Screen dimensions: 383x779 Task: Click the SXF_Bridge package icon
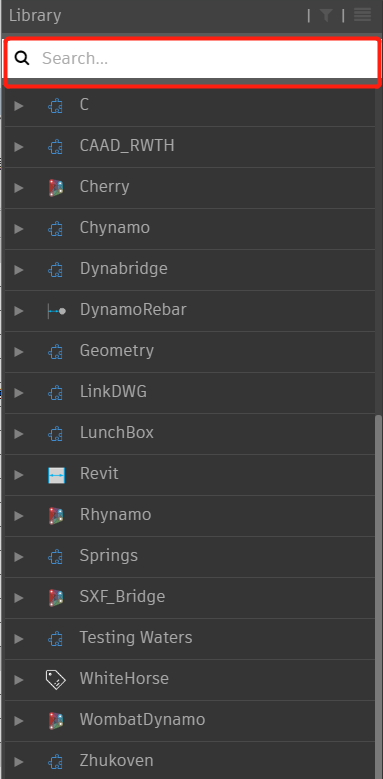(56, 598)
